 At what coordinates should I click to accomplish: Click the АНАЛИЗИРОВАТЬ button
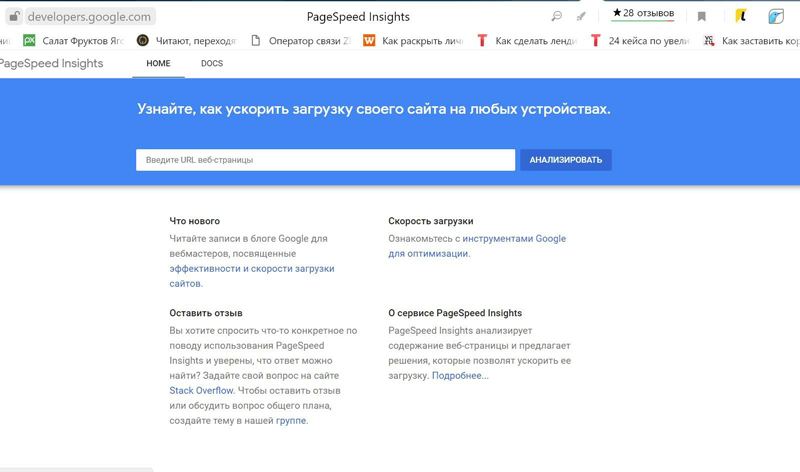tap(566, 160)
